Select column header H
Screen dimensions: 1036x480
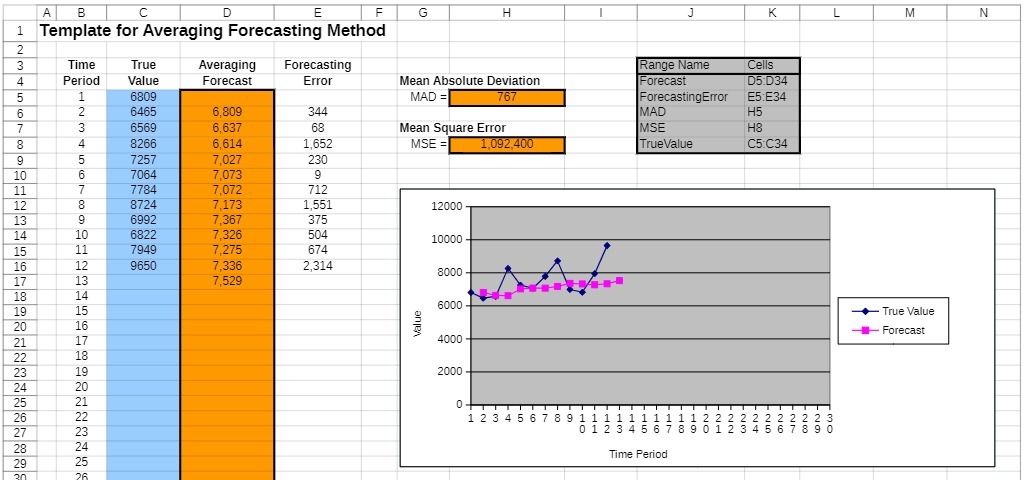coord(506,12)
